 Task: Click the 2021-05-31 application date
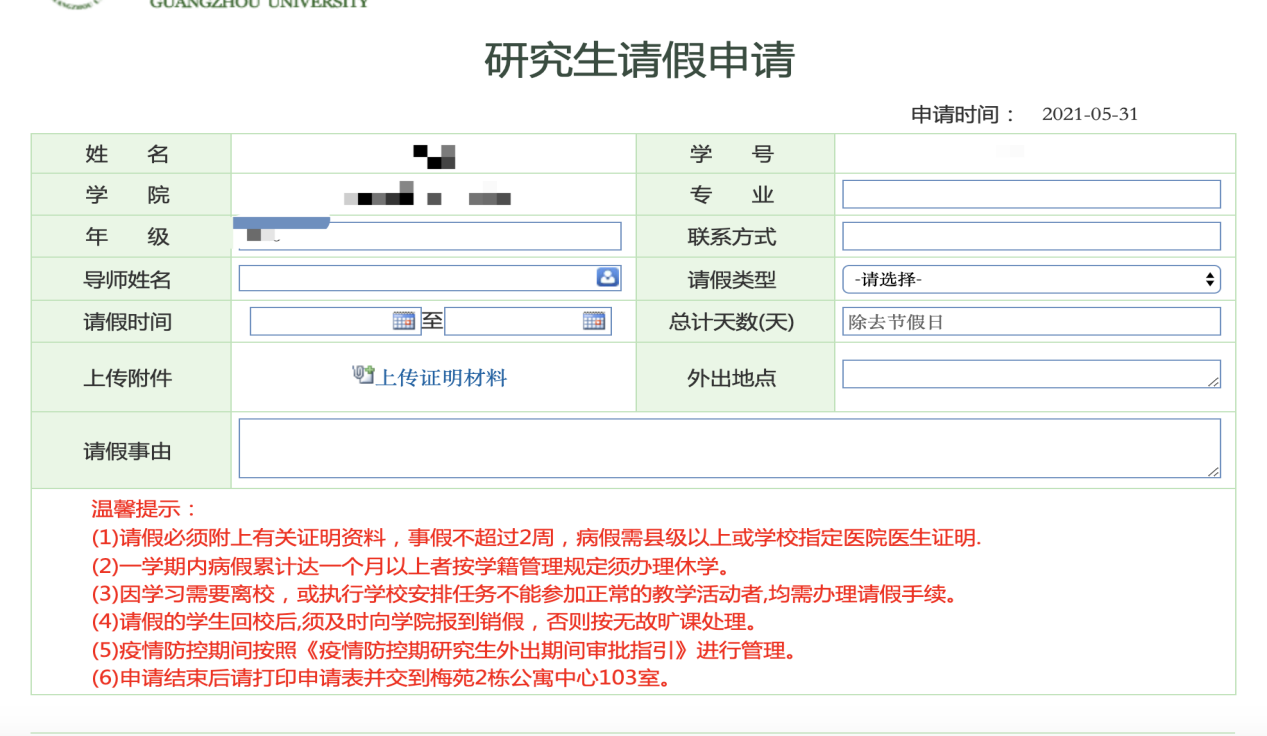coord(1090,114)
